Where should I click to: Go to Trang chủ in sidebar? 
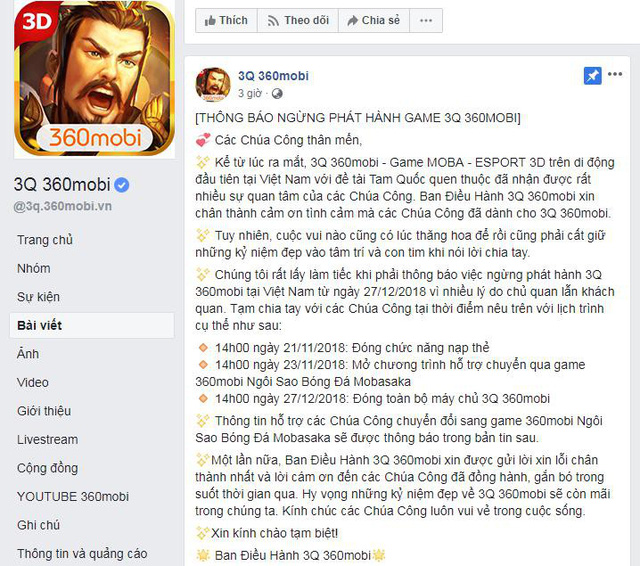click(45, 240)
